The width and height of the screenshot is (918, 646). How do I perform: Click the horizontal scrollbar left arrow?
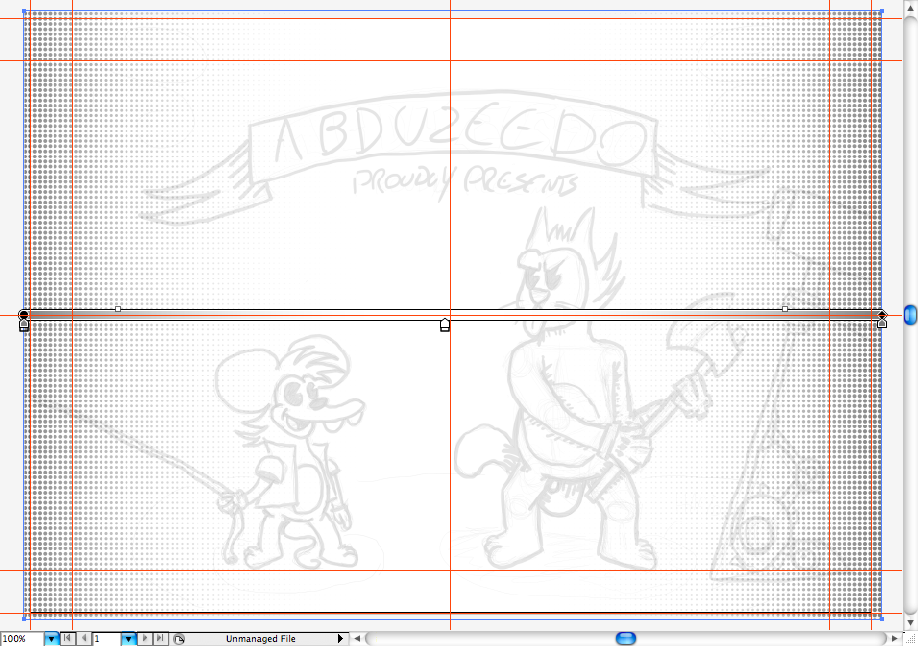click(357, 638)
